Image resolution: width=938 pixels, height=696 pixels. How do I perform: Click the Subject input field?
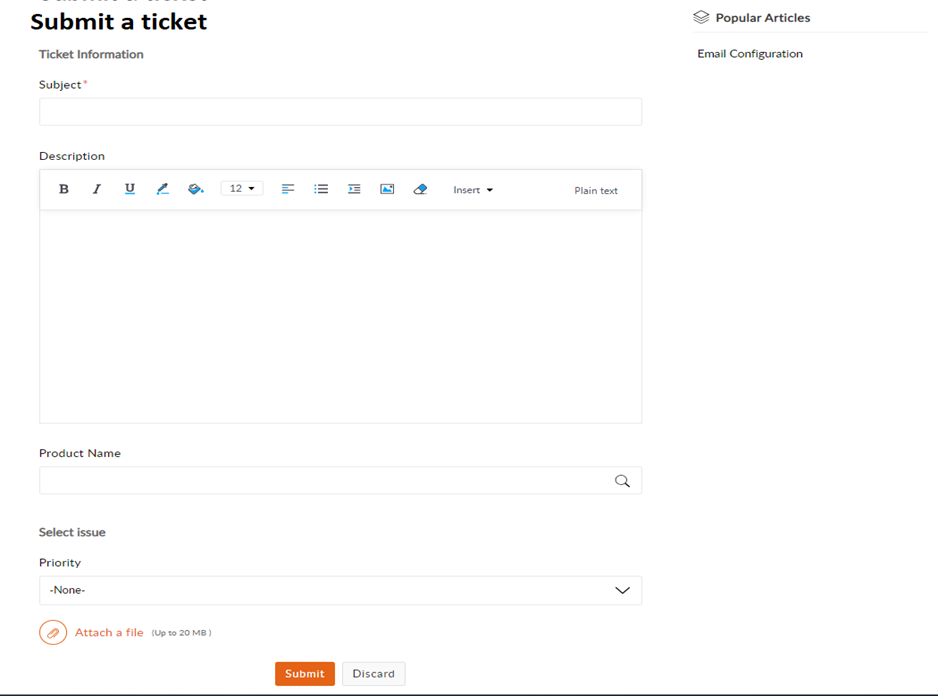pyautogui.click(x=340, y=112)
